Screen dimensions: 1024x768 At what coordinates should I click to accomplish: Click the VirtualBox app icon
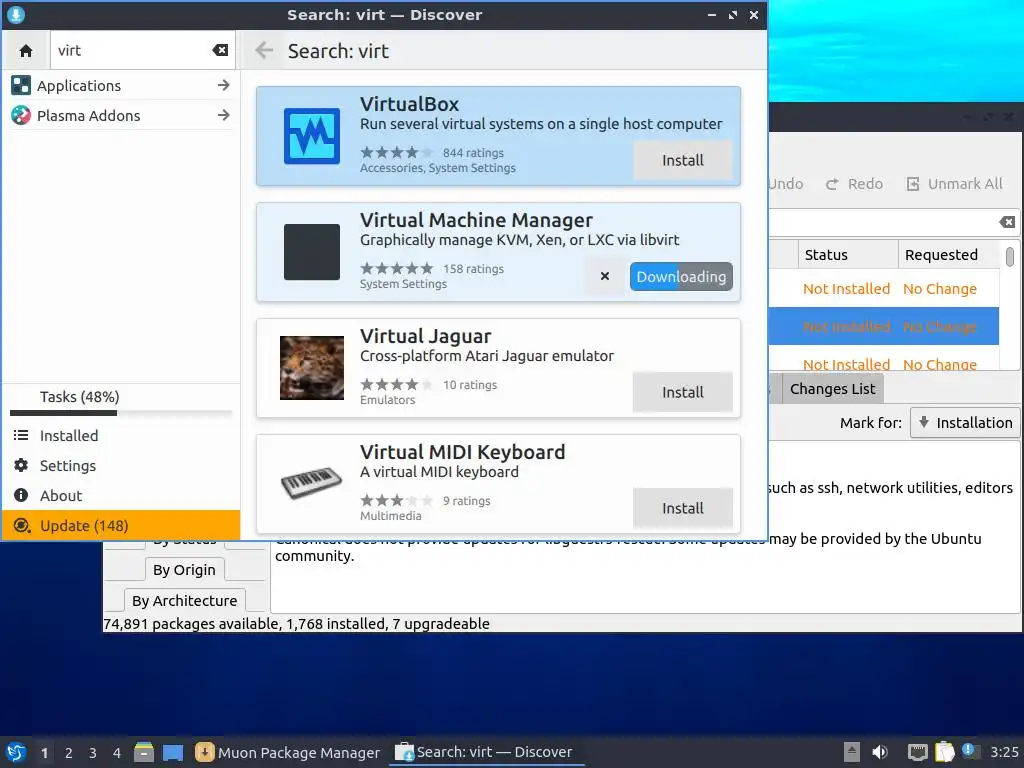[x=312, y=136]
